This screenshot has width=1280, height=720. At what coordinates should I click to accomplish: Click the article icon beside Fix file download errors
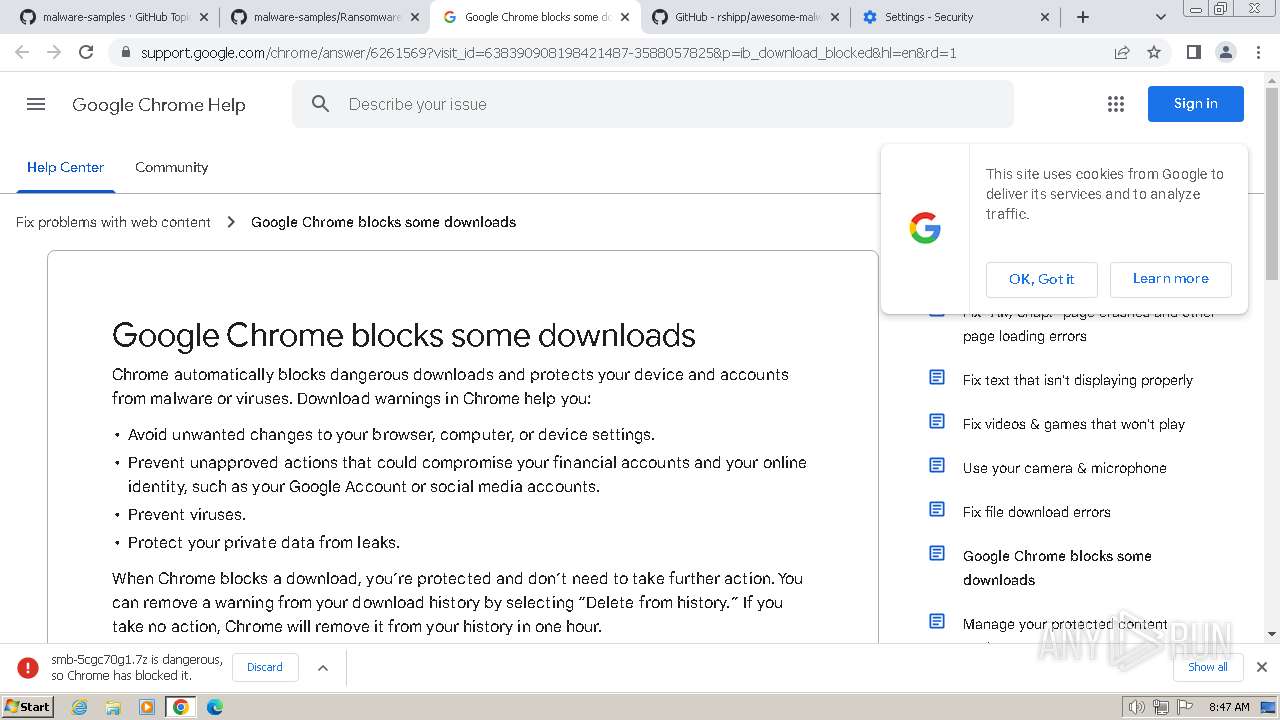coord(937,510)
